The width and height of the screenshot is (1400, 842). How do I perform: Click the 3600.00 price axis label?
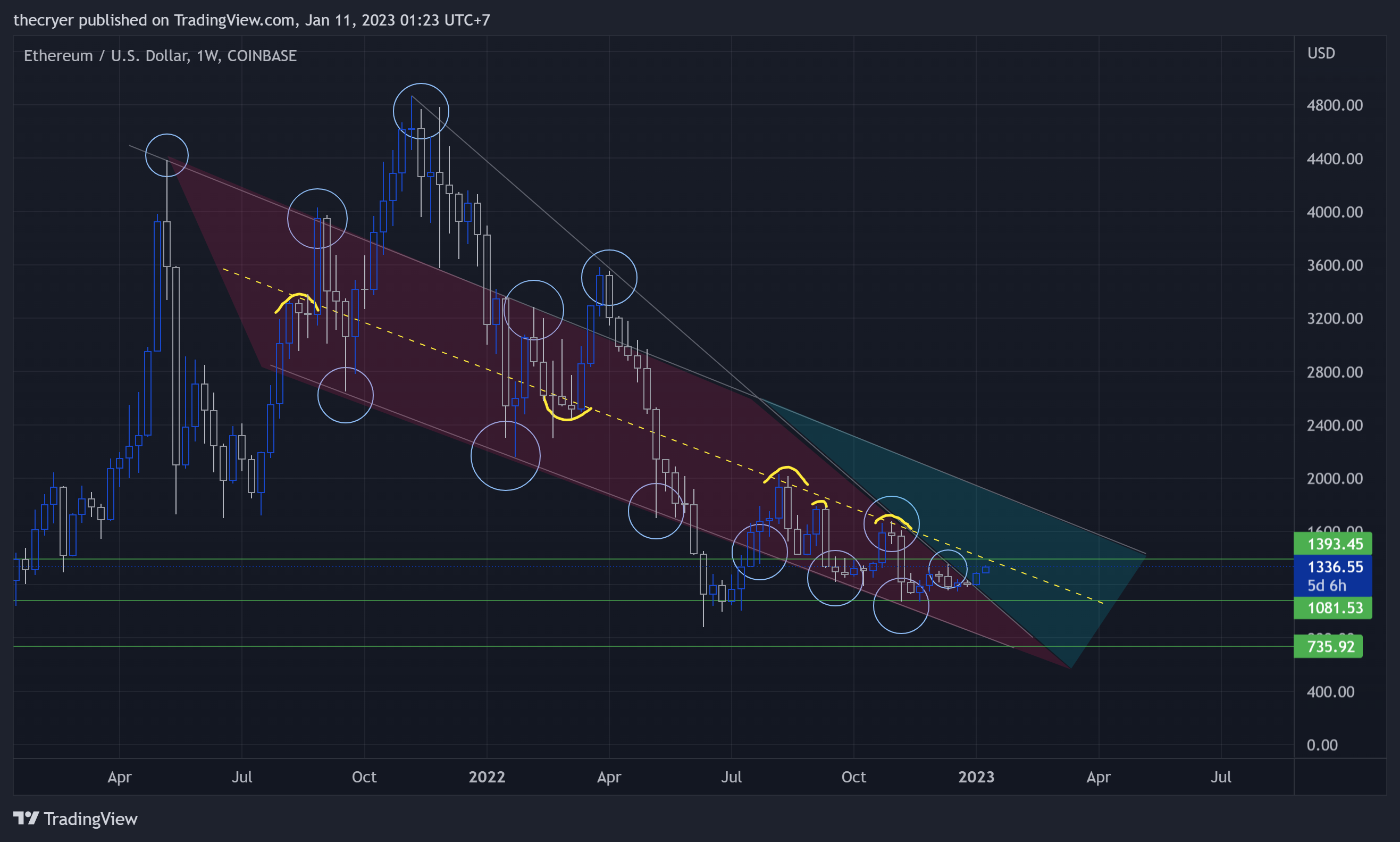1334,265
